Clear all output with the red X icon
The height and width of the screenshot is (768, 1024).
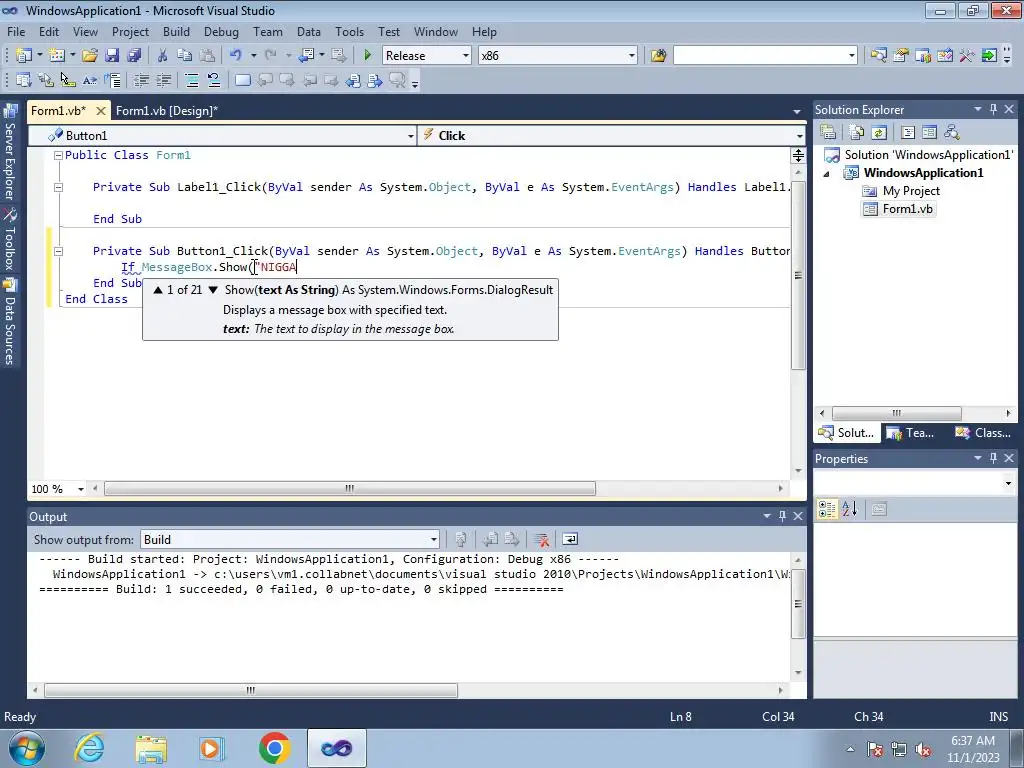541,539
